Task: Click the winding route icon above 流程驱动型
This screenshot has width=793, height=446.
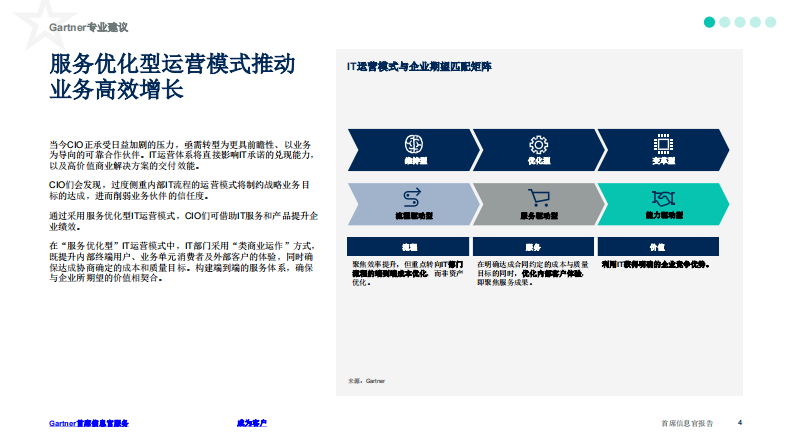Action: 412,198
